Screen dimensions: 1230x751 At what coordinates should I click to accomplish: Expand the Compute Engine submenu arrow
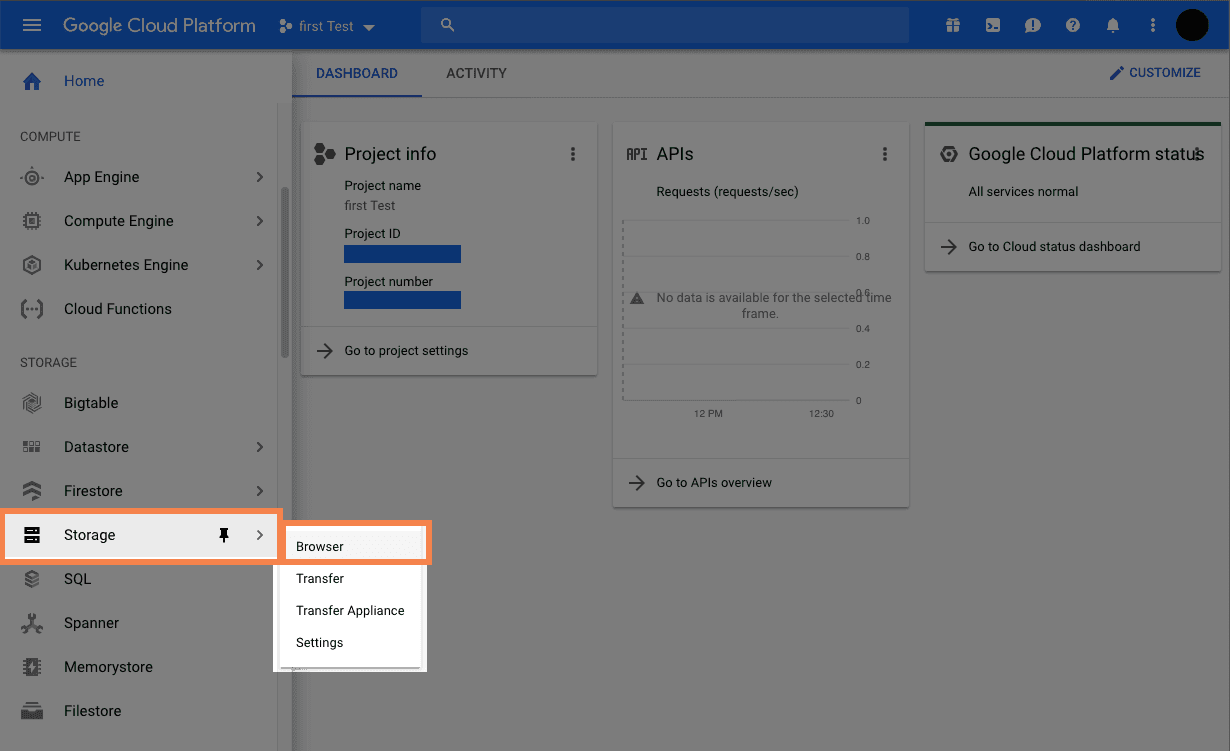click(260, 221)
